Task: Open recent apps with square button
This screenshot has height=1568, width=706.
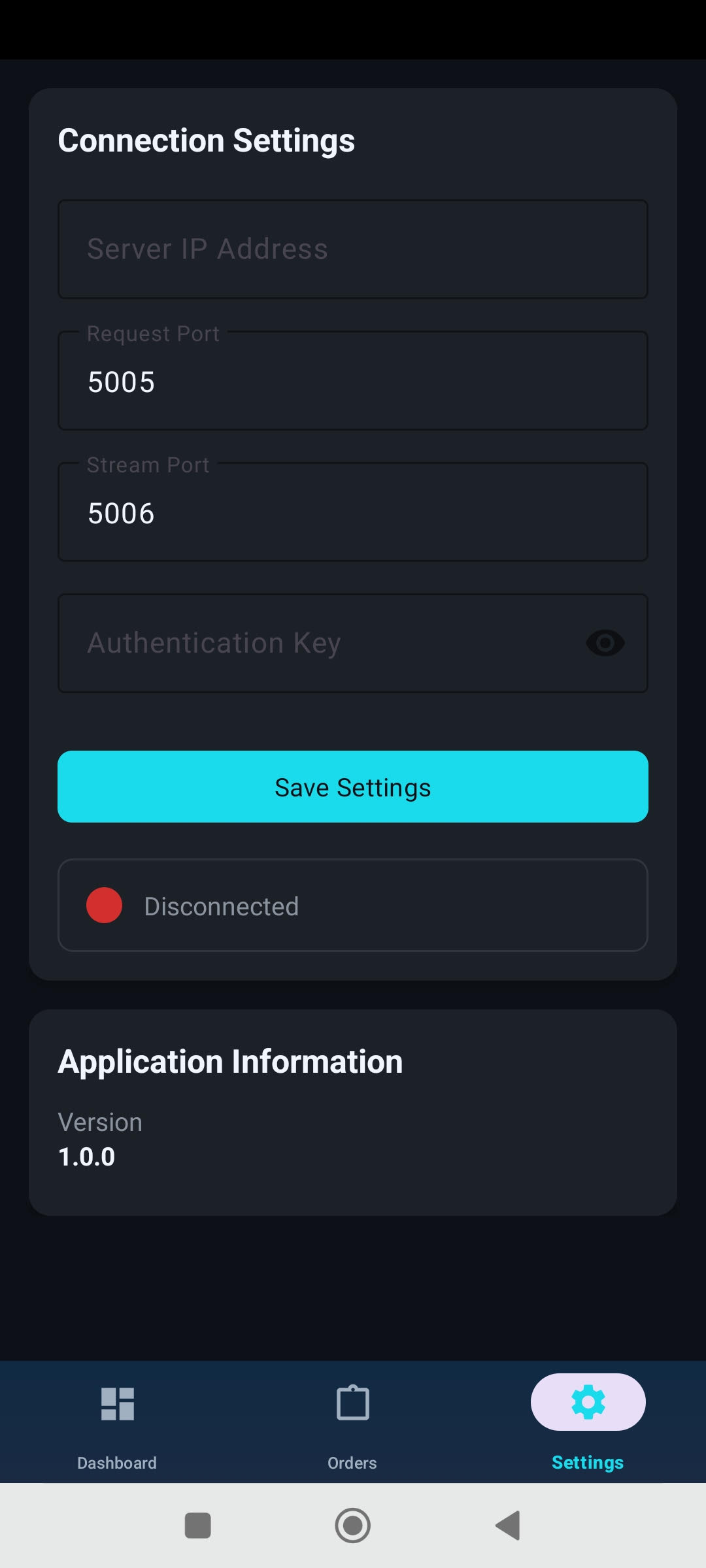Action: tap(198, 1526)
